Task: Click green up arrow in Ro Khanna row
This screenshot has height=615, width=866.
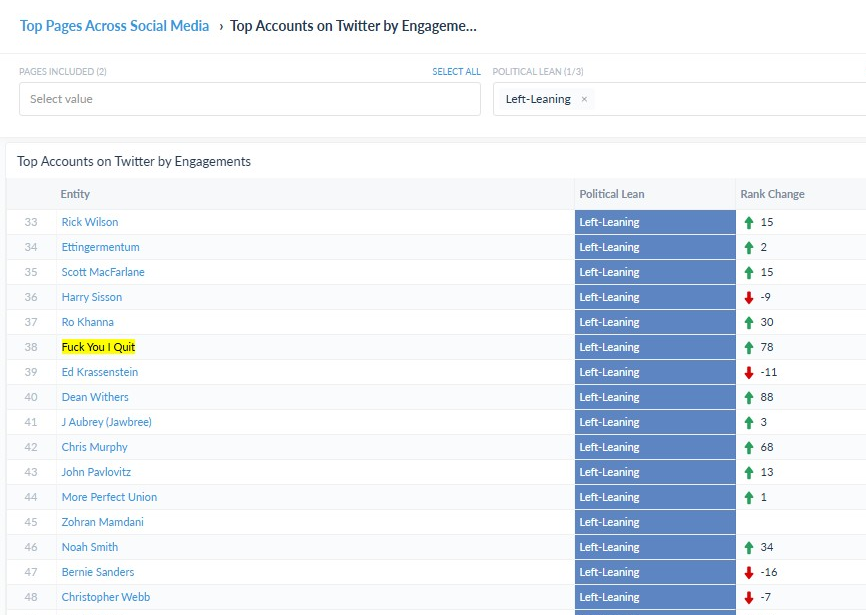Action: 749,322
